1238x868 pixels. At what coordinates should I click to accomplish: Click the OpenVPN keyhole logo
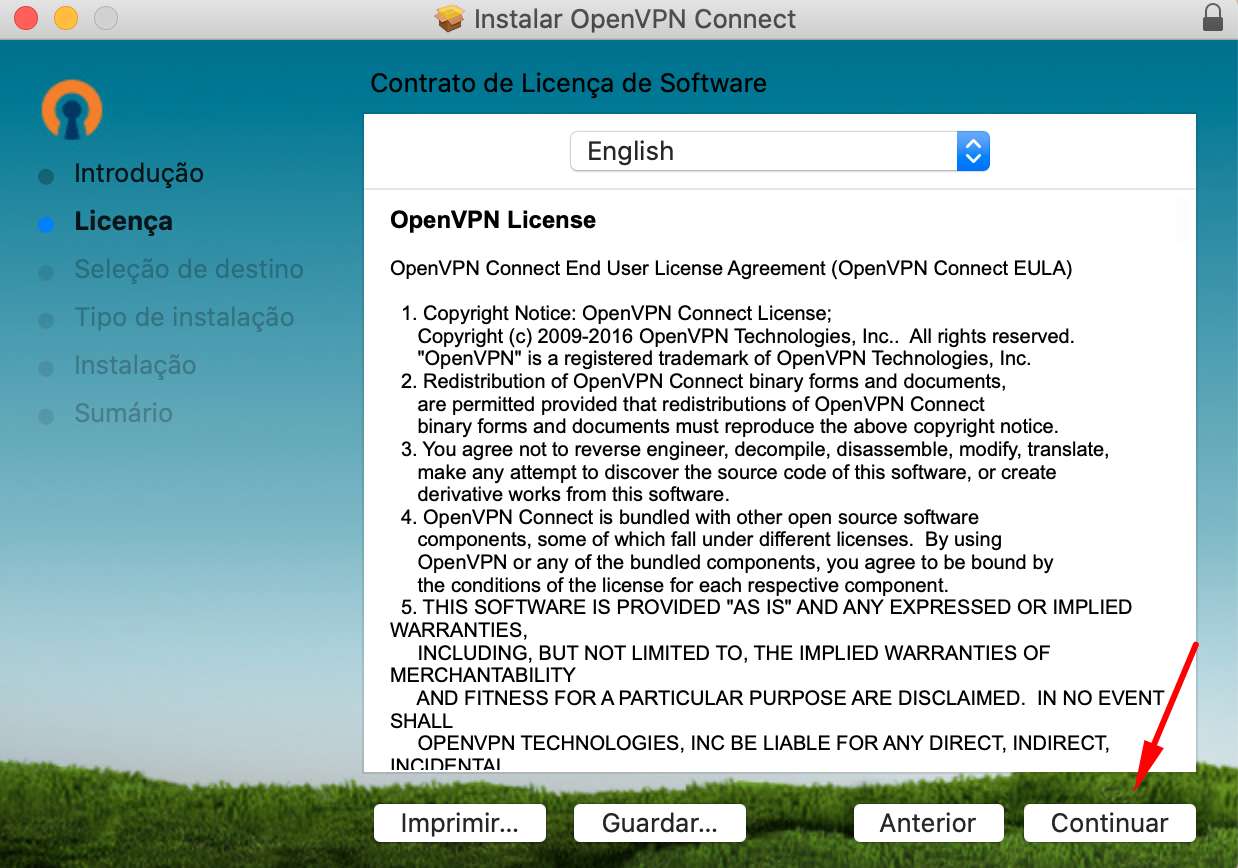72,110
